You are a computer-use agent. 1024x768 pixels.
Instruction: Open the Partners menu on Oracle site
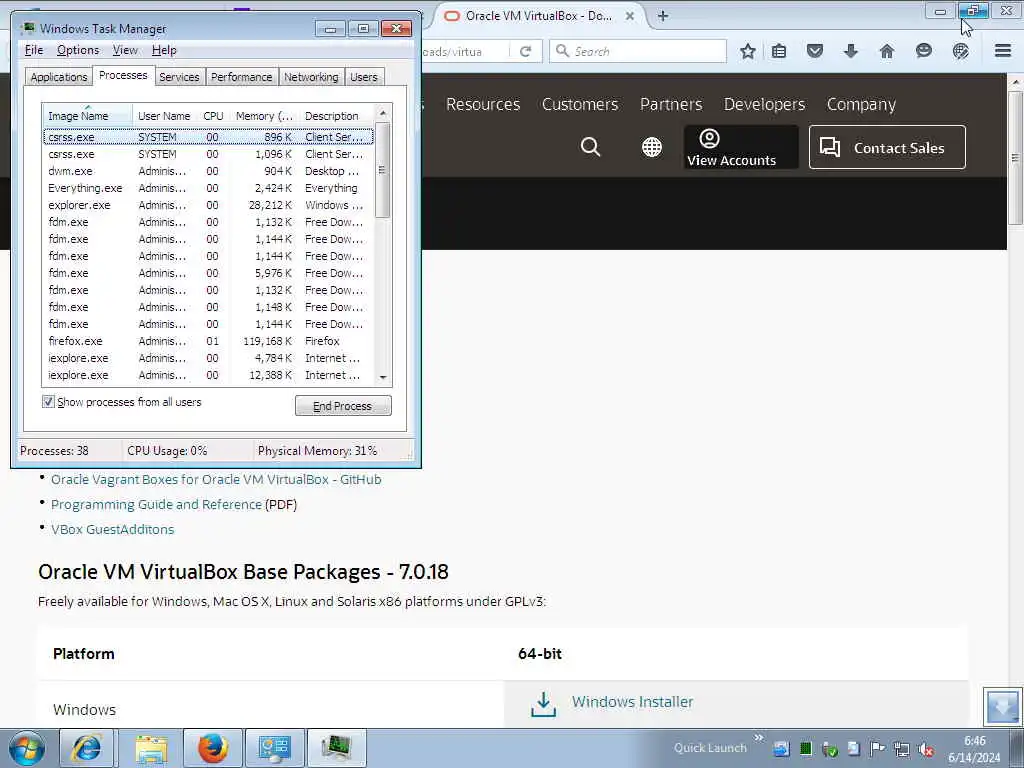click(x=671, y=104)
